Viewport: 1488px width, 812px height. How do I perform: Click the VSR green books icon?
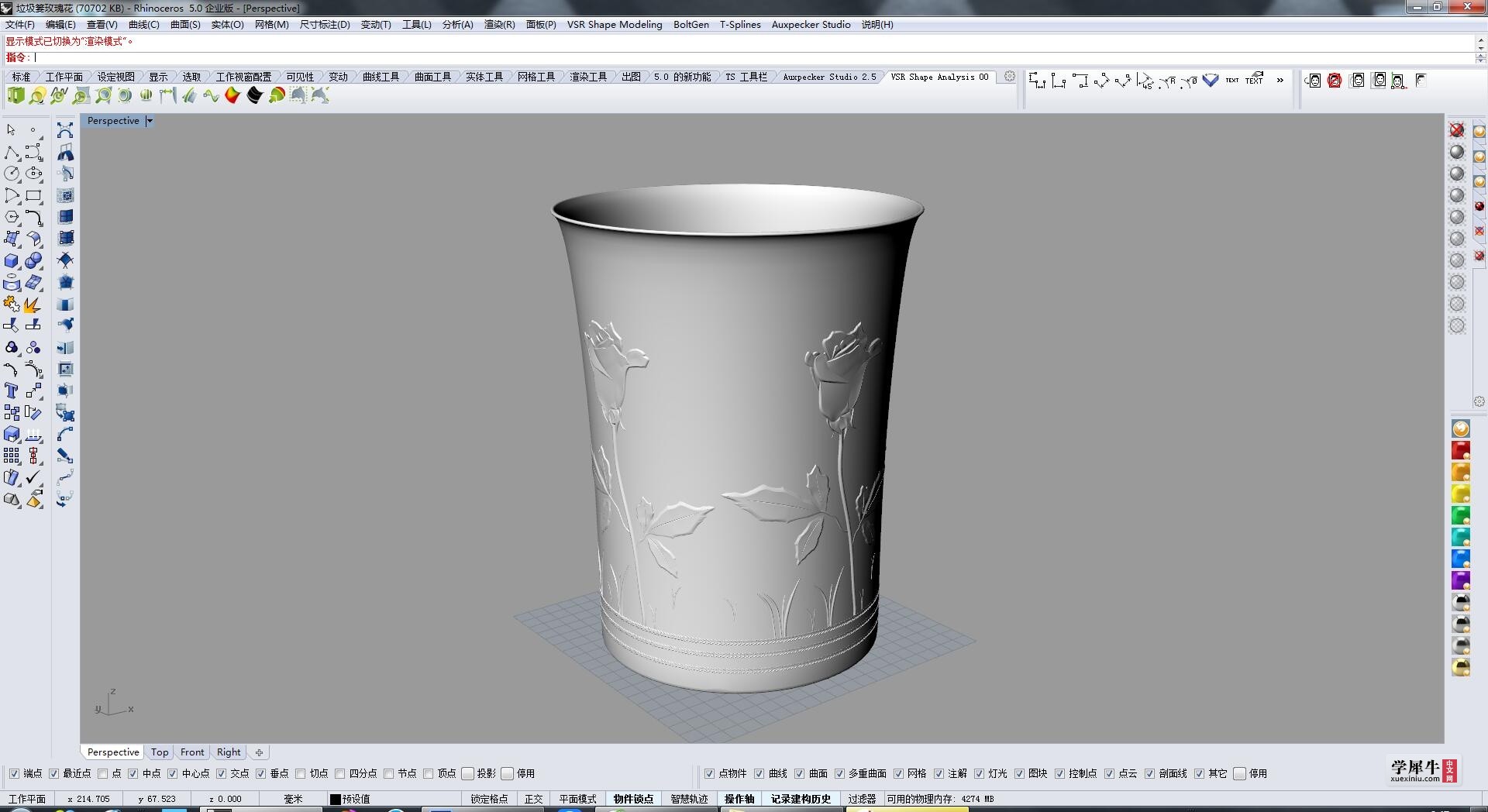click(15, 95)
